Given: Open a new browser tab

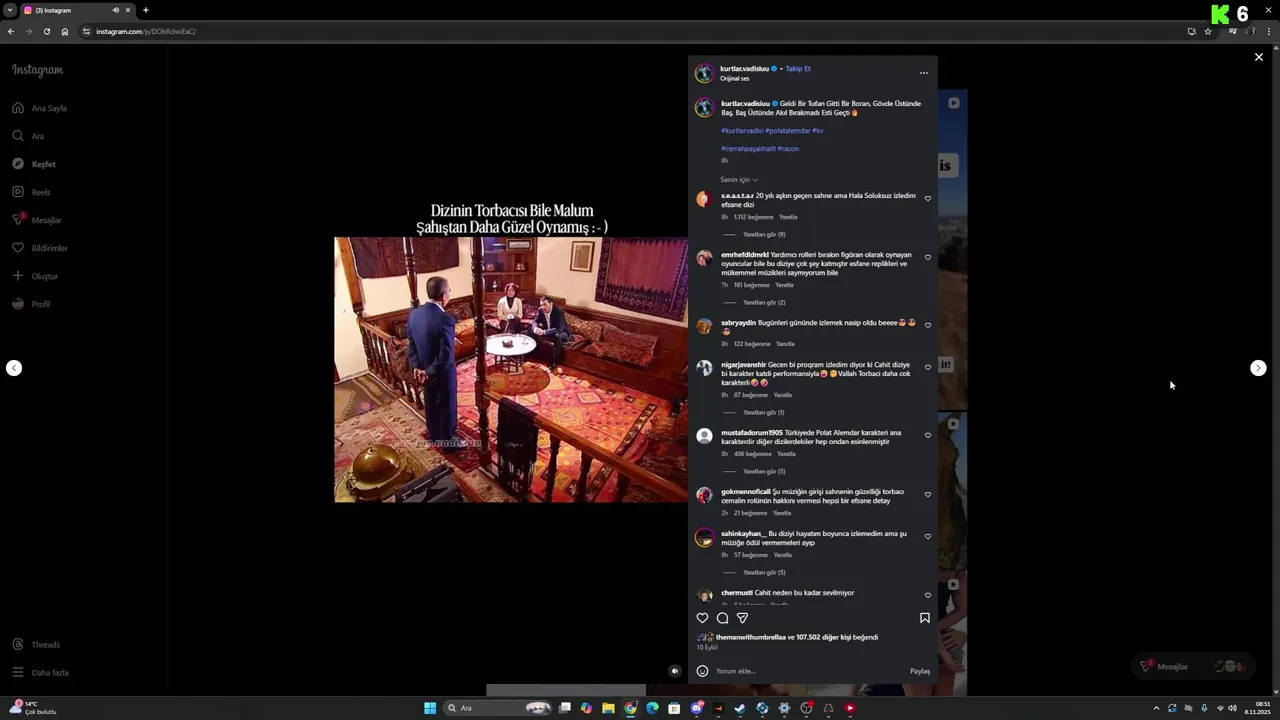Looking at the screenshot, I should pyautogui.click(x=146, y=10).
